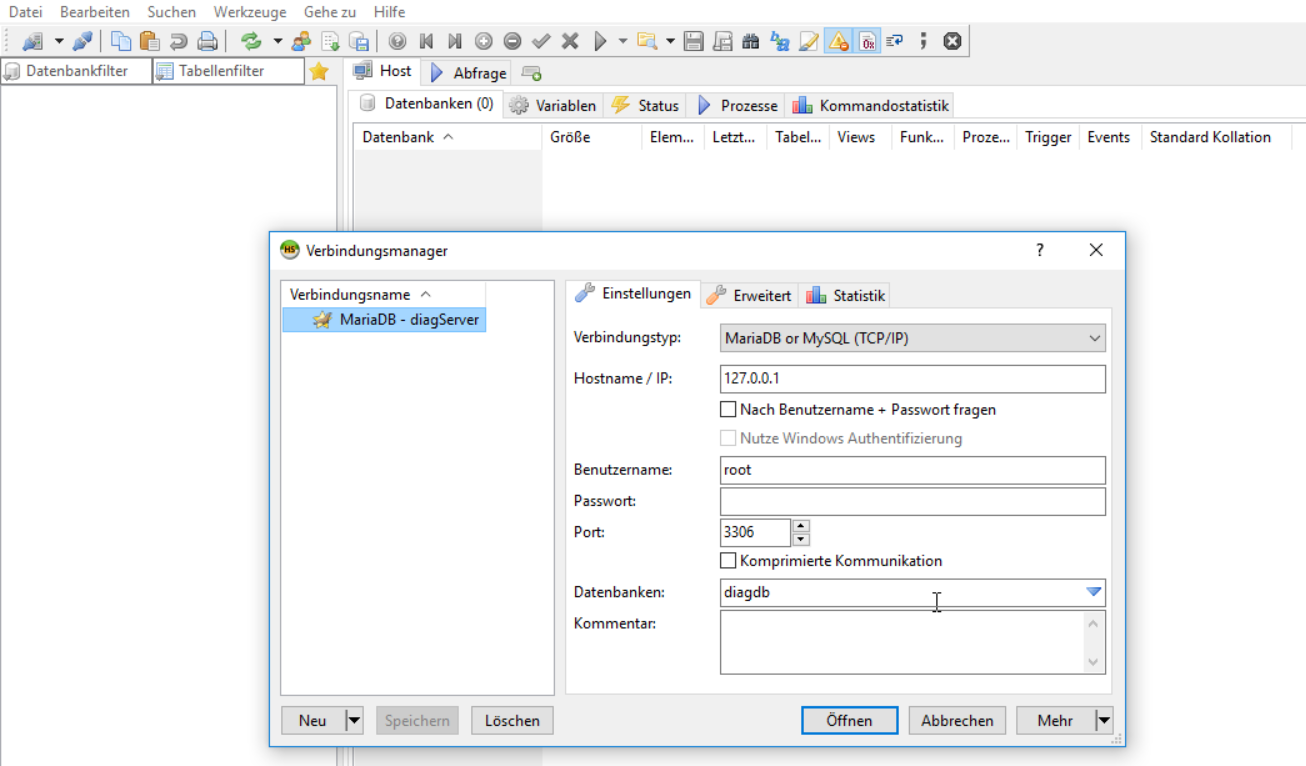
Task: Open the Abfrage tab
Action: (x=468, y=73)
